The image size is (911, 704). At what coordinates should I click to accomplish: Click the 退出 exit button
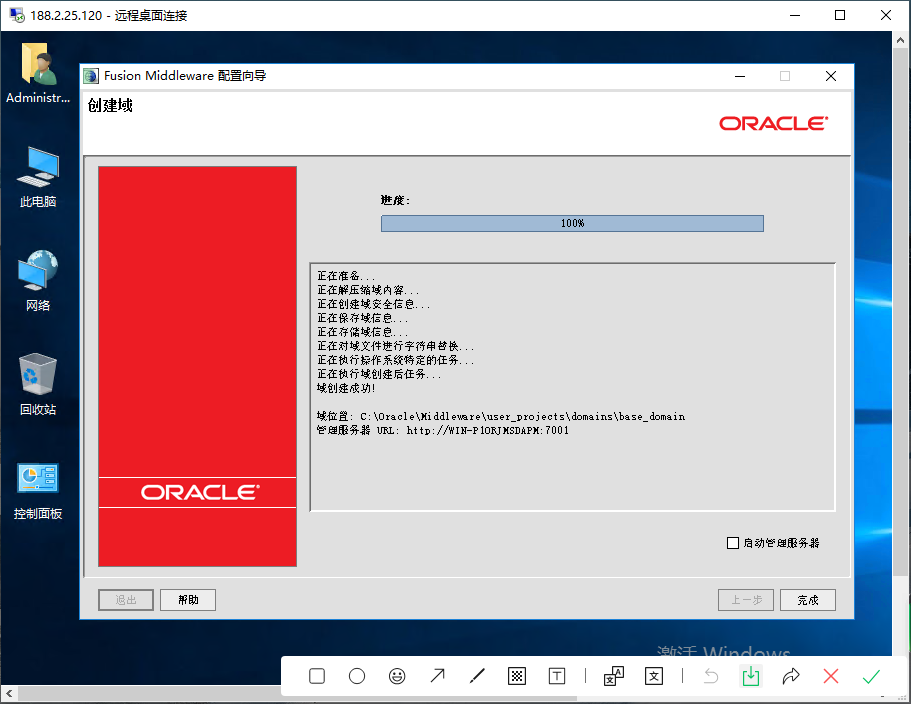tap(126, 600)
